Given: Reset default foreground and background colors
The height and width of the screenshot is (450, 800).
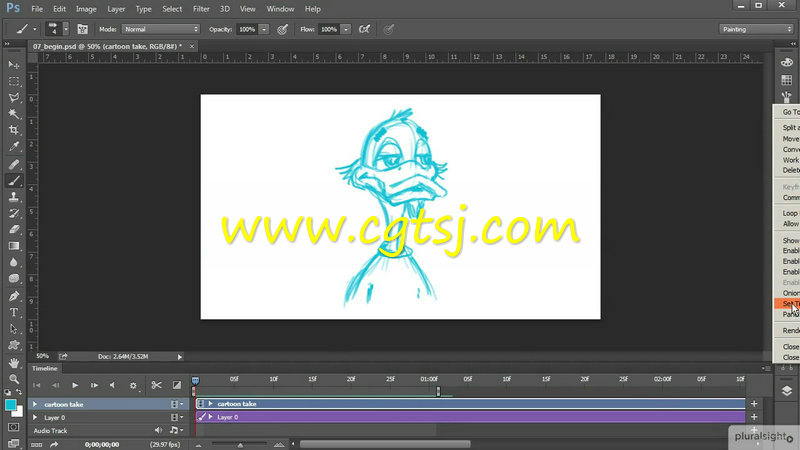Looking at the screenshot, I should point(7,392).
